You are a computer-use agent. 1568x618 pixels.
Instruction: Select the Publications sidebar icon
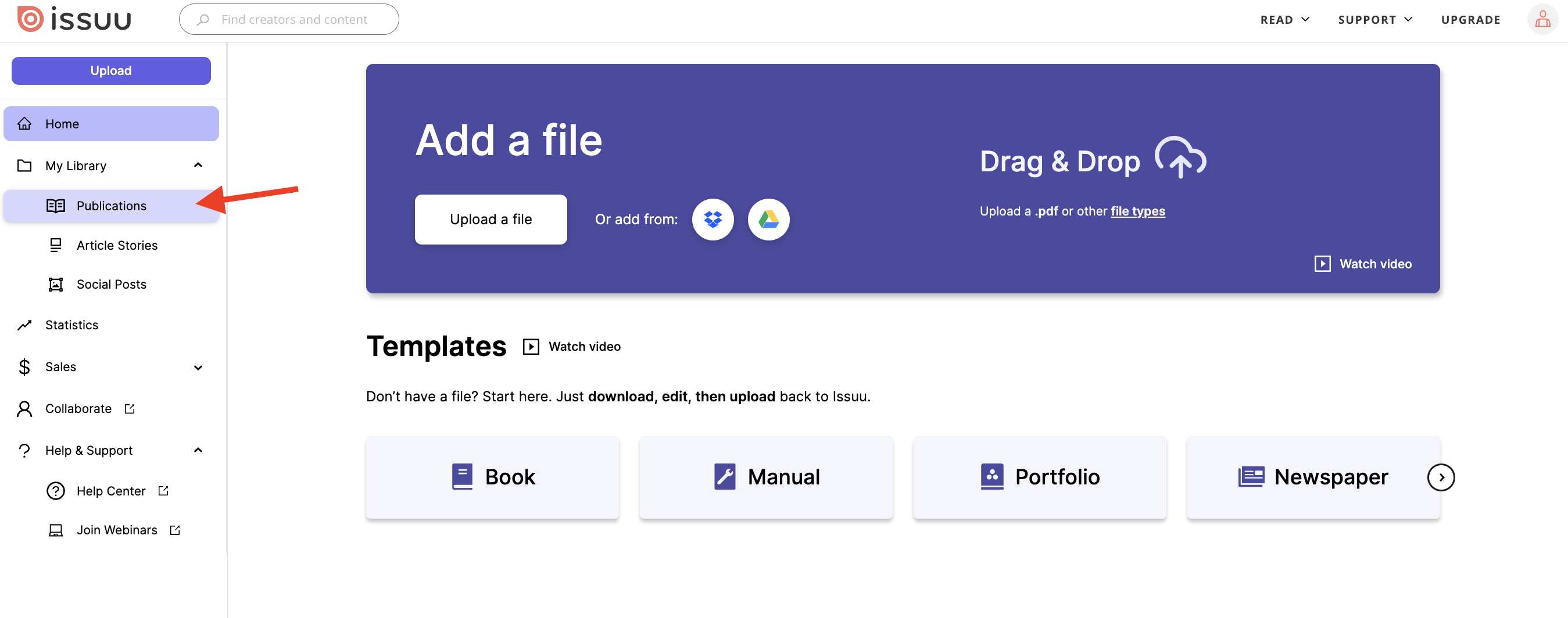pyautogui.click(x=55, y=206)
